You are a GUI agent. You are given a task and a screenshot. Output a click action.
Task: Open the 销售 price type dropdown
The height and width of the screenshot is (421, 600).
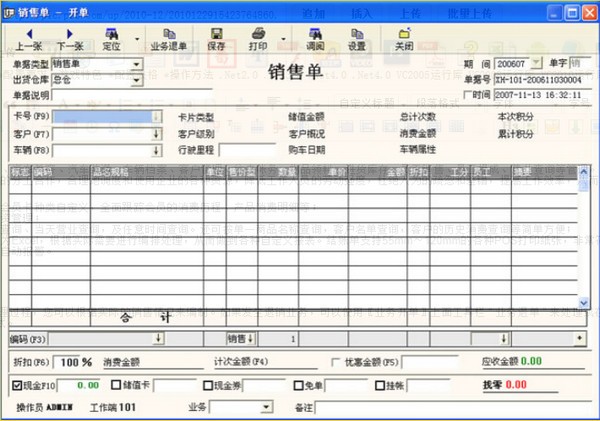point(251,338)
